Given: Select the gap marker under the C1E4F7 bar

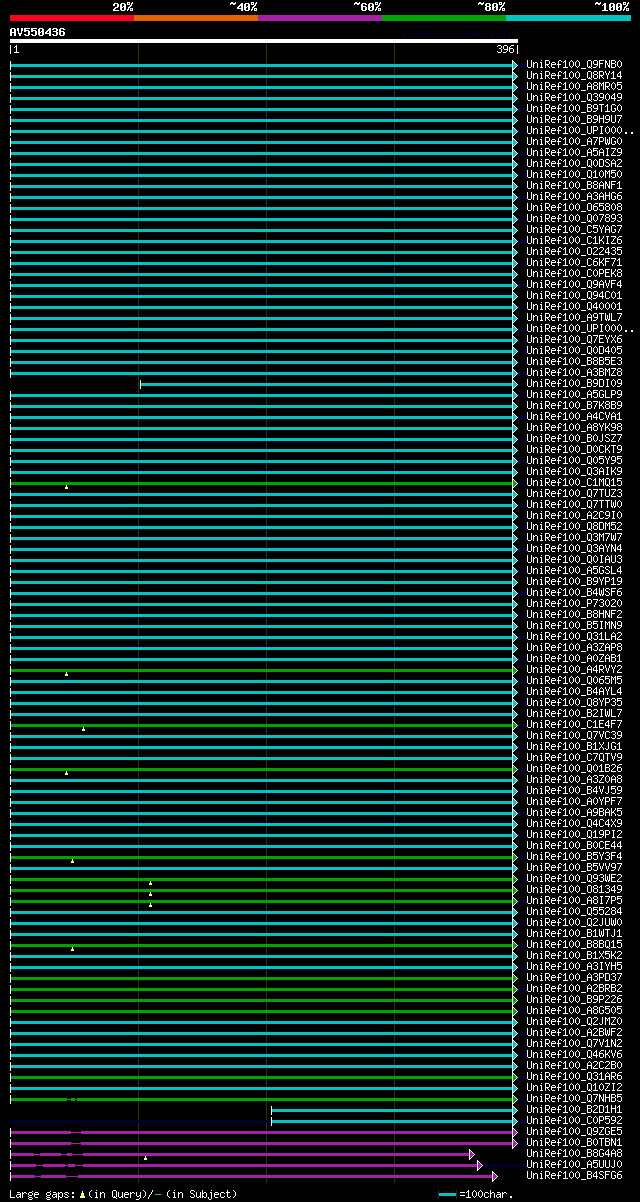Looking at the screenshot, I should click(83, 729).
